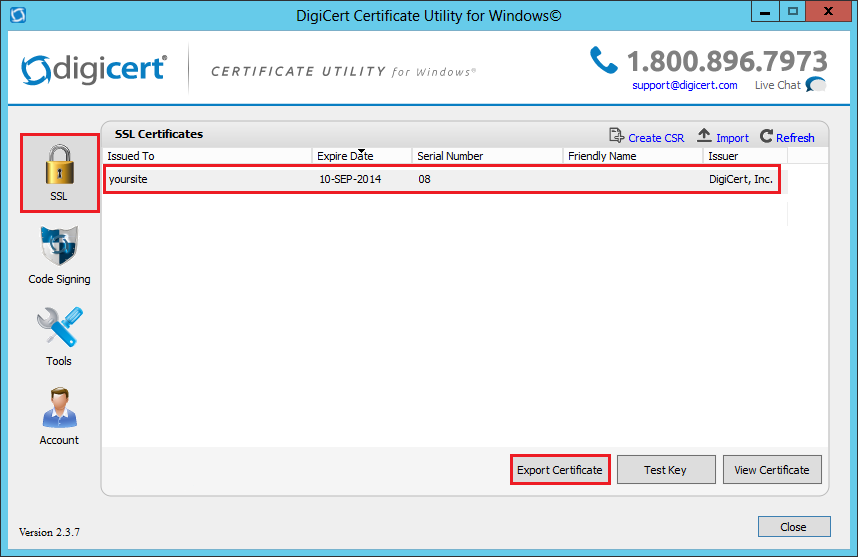Email support@digicert.com link

(x=684, y=86)
